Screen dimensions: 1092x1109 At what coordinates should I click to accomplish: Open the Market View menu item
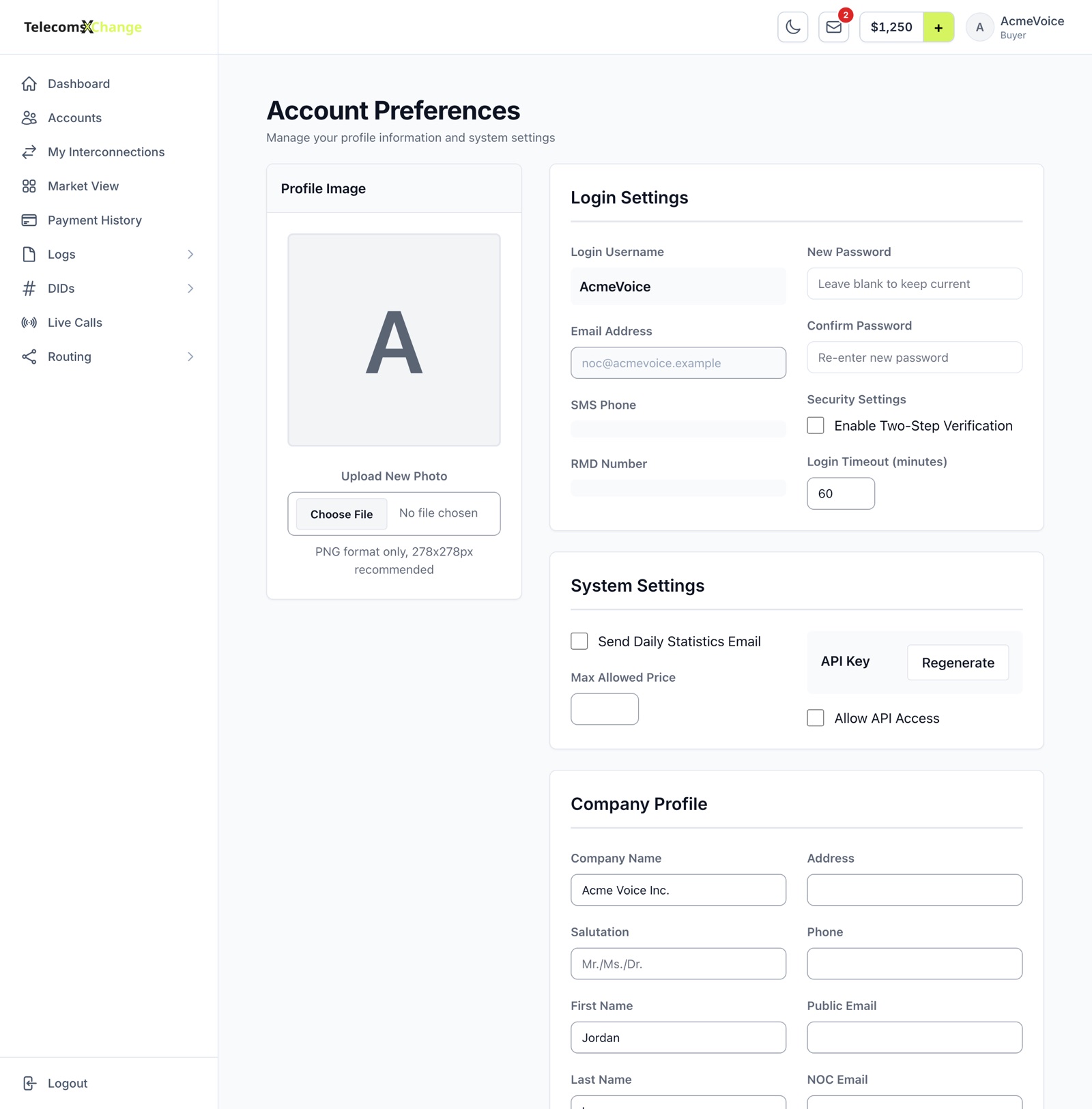tap(109, 186)
